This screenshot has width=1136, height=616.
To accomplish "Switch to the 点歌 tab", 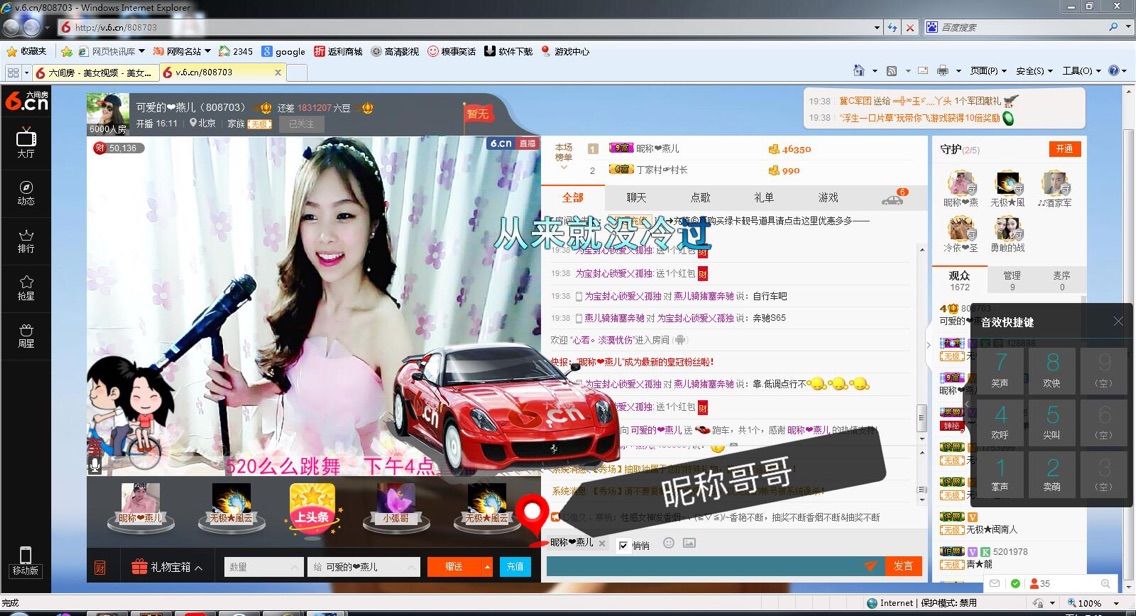I will (700, 197).
